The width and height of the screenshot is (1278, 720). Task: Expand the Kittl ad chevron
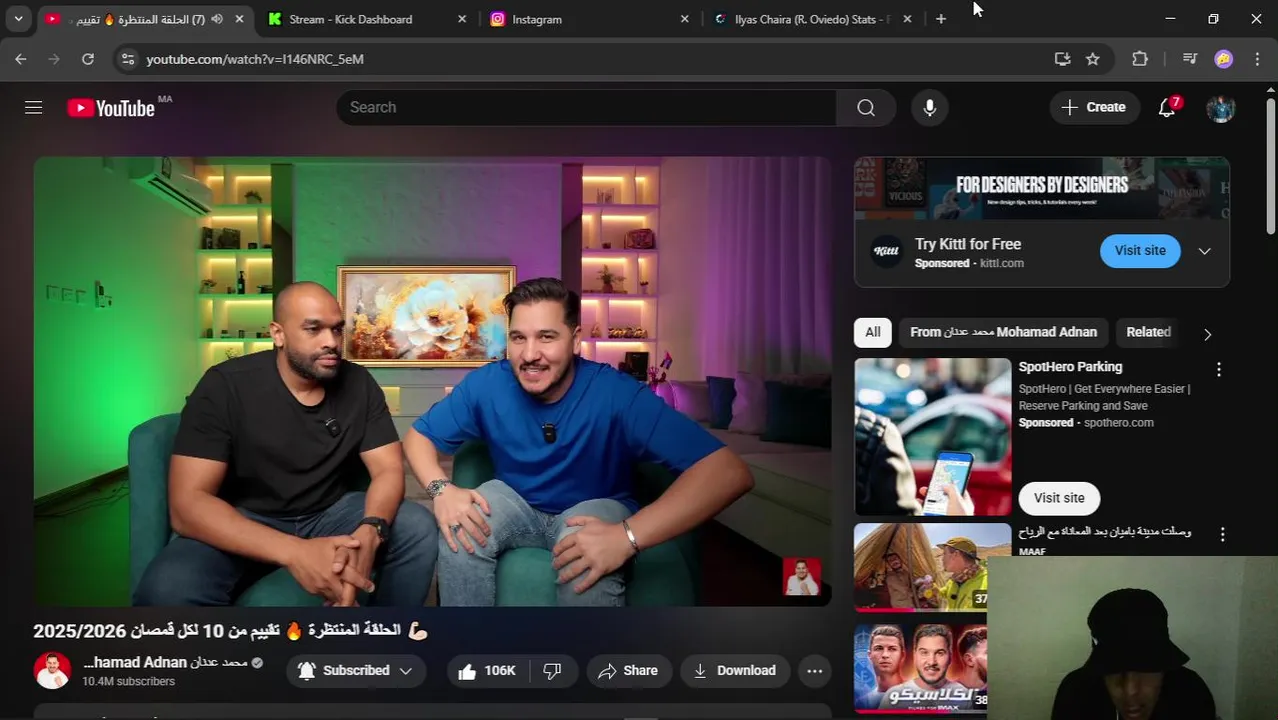[x=1205, y=251]
